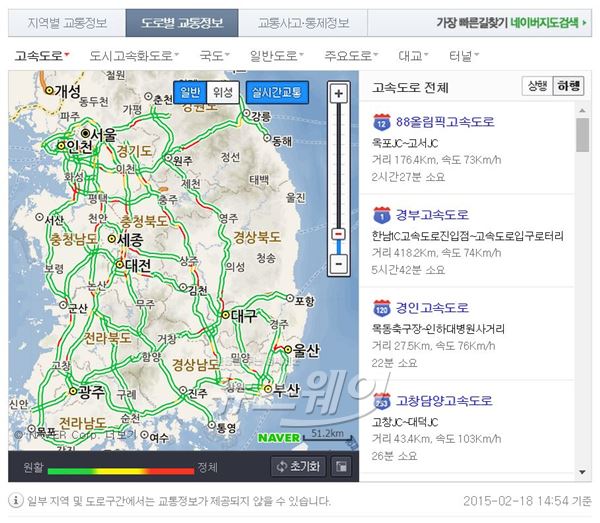600x523 pixels.
Task: Click the 군산 city marker on map
Action: [63, 305]
